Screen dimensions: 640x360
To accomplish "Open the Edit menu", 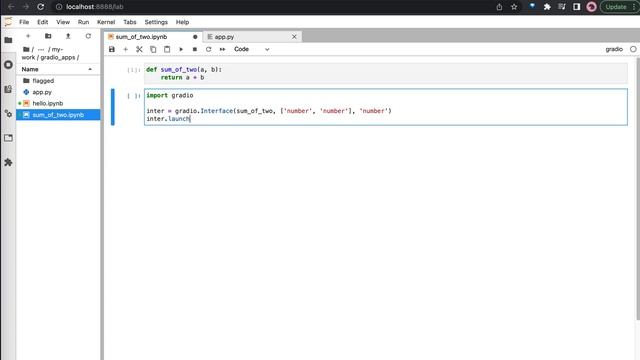I will point(42,22).
